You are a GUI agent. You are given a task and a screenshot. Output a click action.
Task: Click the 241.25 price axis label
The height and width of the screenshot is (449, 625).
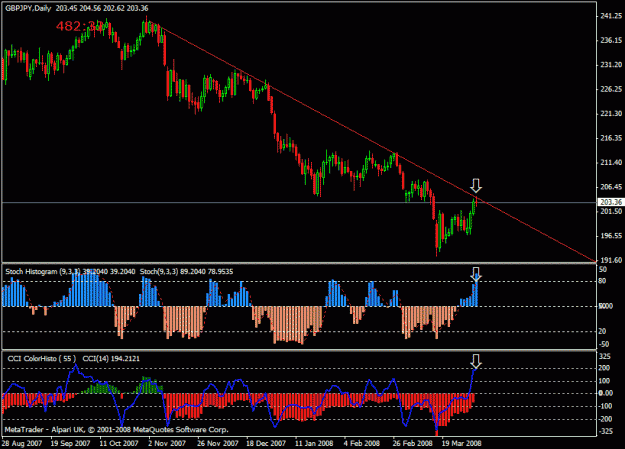pos(611,16)
